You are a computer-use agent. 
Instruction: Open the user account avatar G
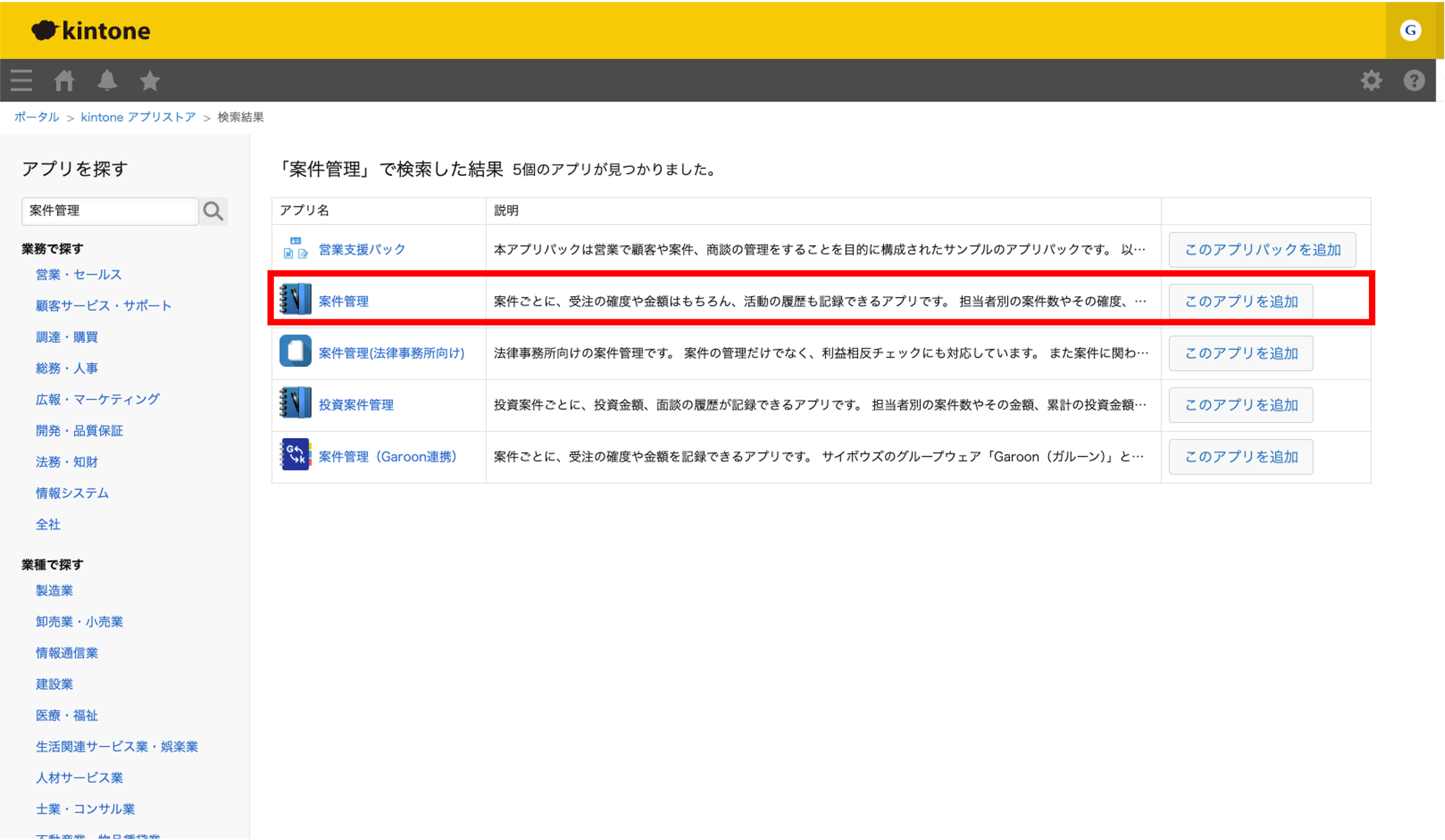click(x=1410, y=30)
